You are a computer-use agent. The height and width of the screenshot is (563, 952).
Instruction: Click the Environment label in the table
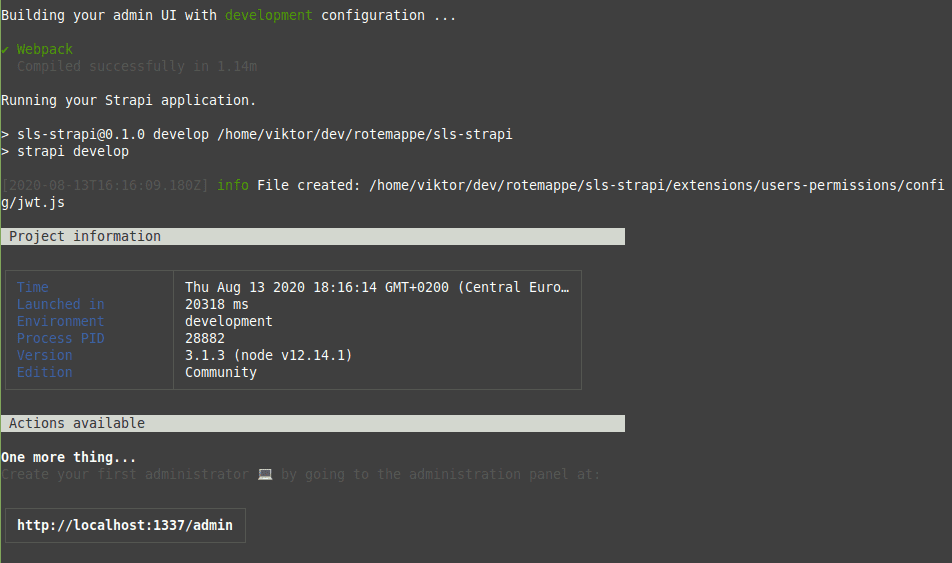click(60, 321)
